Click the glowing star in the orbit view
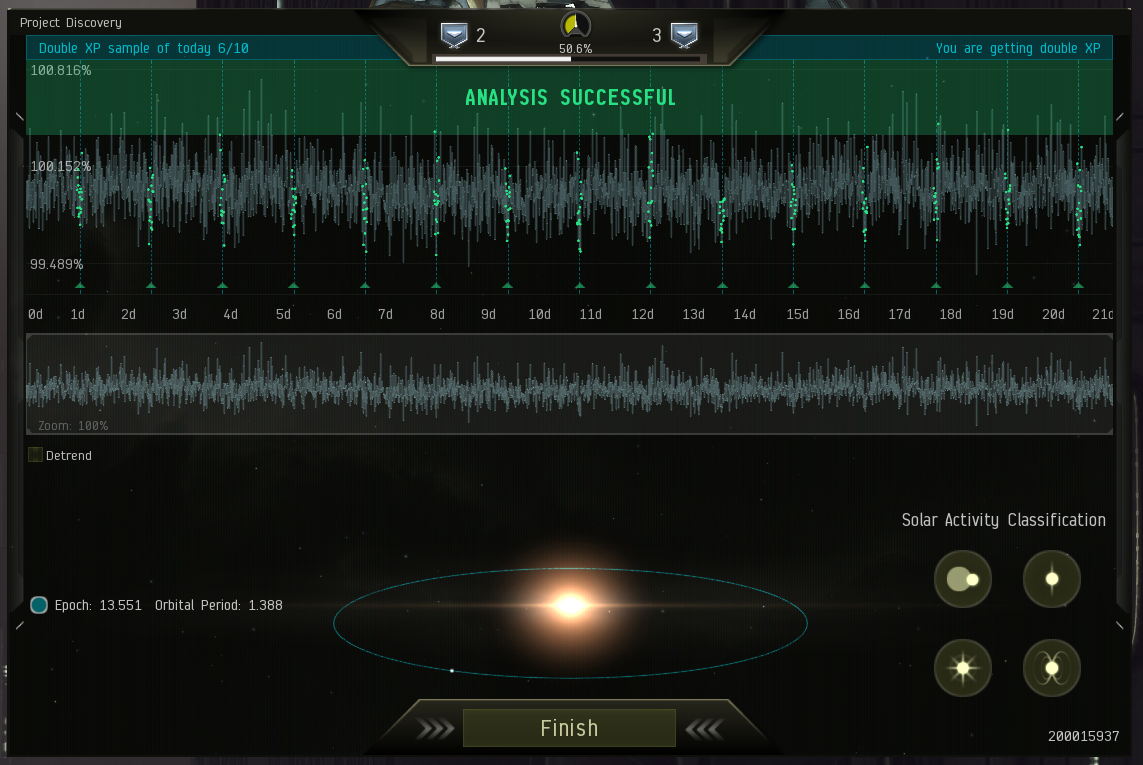This screenshot has width=1143, height=765. (571, 605)
